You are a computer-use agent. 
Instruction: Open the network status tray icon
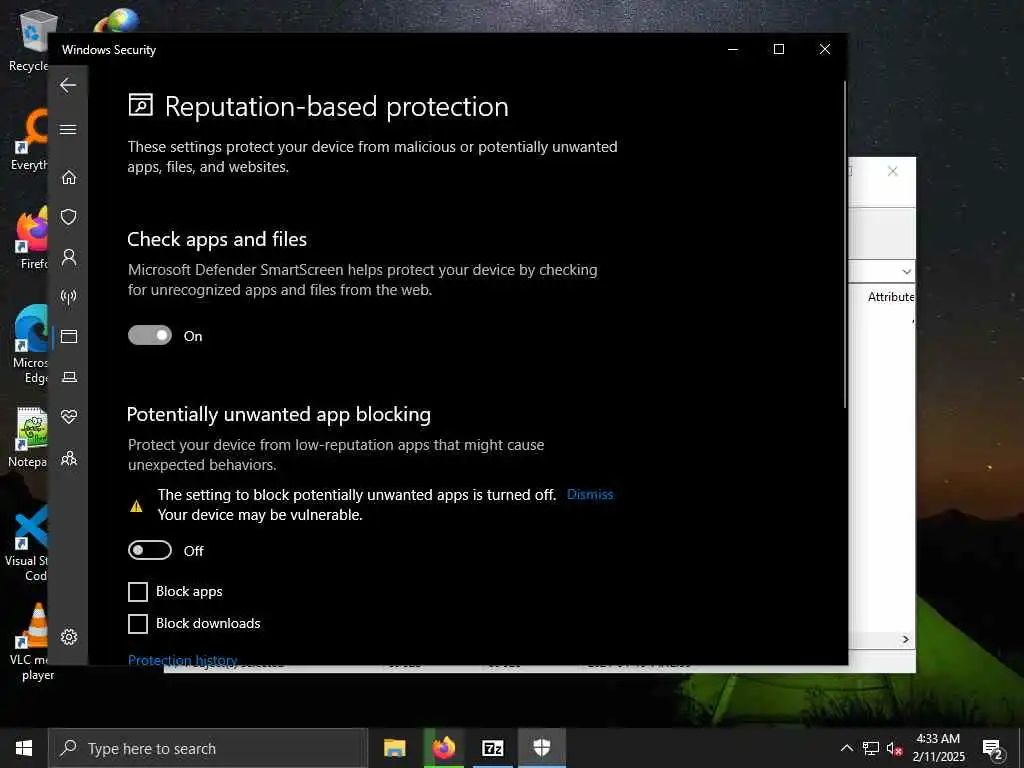pyautogui.click(x=871, y=748)
